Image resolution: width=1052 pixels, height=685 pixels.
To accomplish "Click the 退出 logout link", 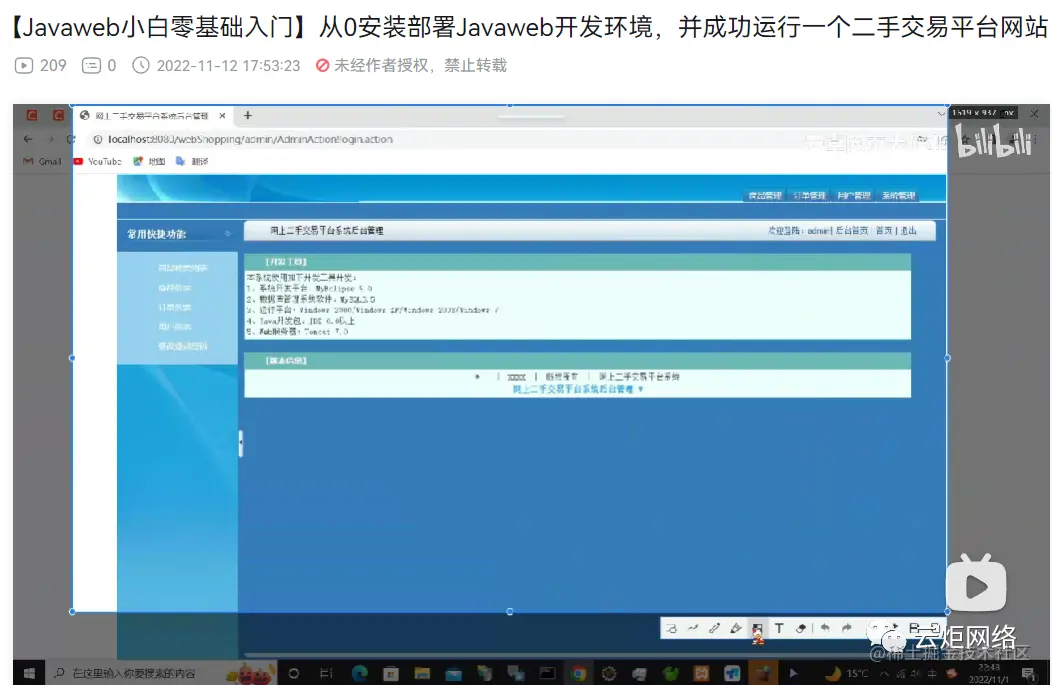I will [x=909, y=230].
